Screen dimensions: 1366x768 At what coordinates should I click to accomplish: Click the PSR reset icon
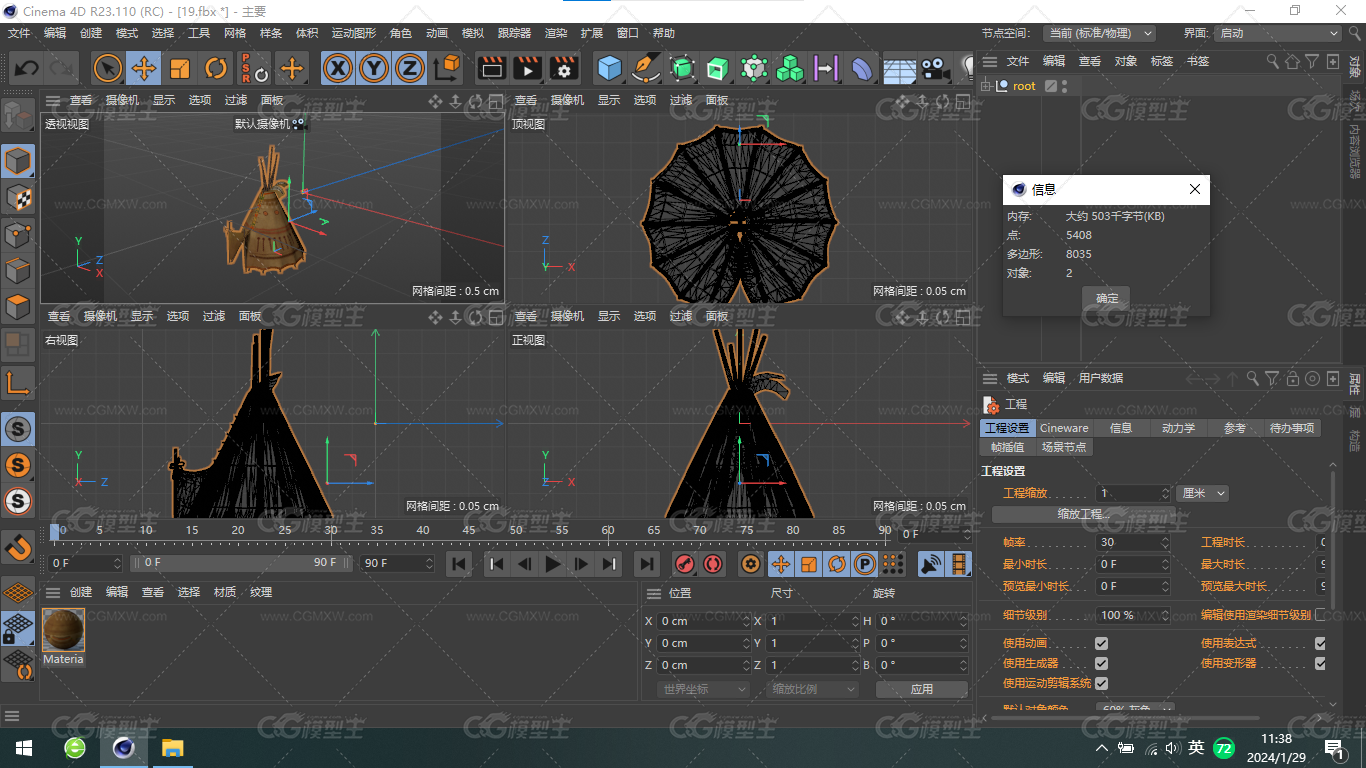pyautogui.click(x=254, y=68)
